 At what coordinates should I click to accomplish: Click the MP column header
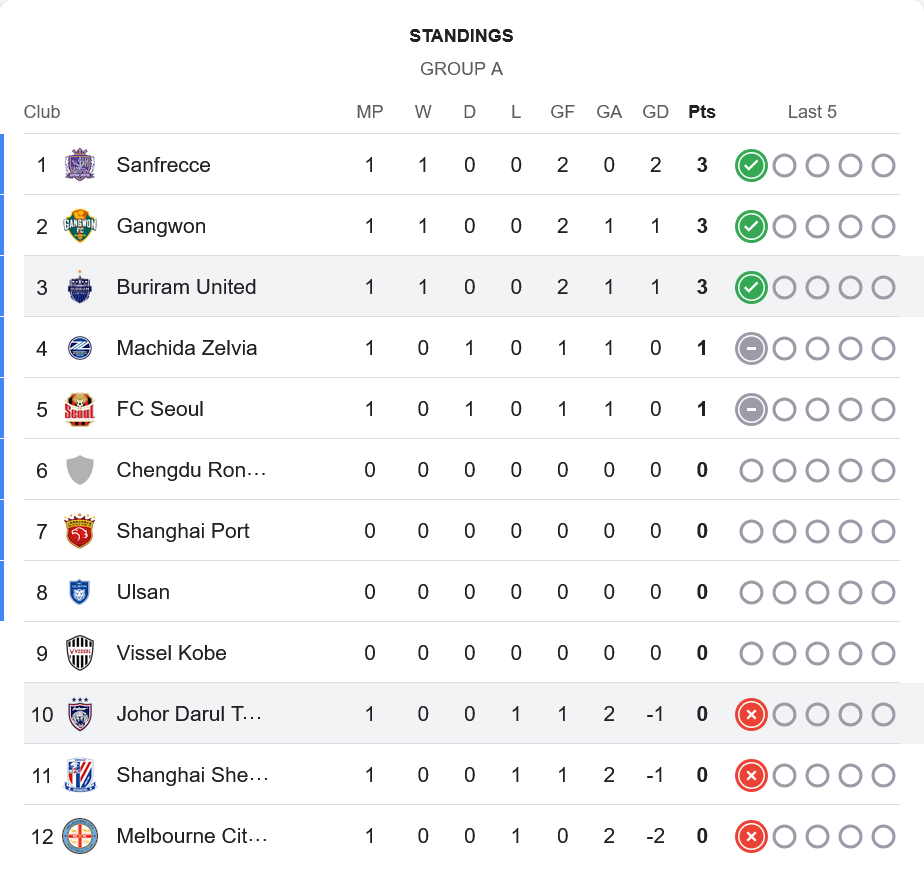[x=370, y=112]
